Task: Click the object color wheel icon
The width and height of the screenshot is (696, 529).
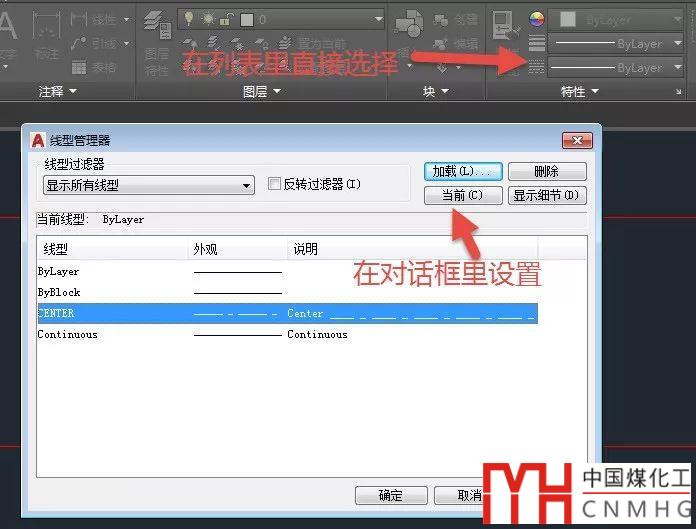Action: point(537,19)
